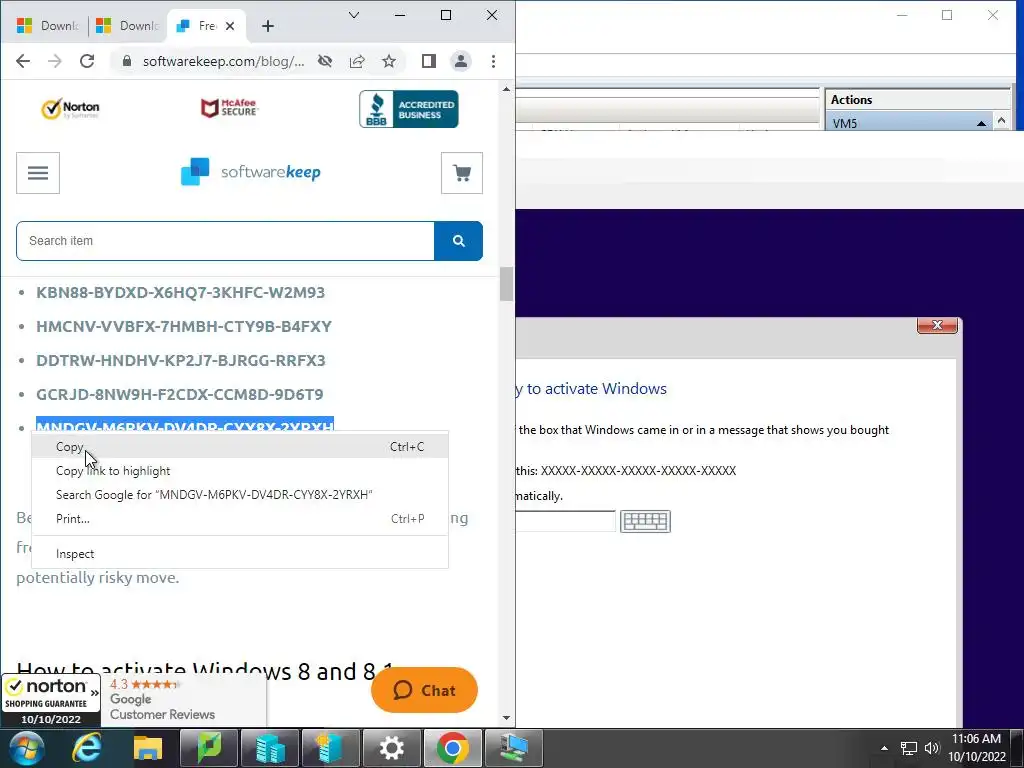Click the product key input field
Image resolution: width=1024 pixels, height=768 pixels.
(x=566, y=521)
